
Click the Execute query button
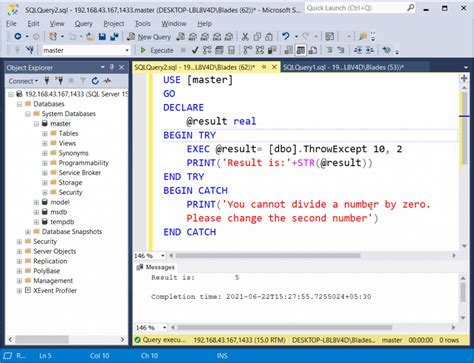pos(157,50)
